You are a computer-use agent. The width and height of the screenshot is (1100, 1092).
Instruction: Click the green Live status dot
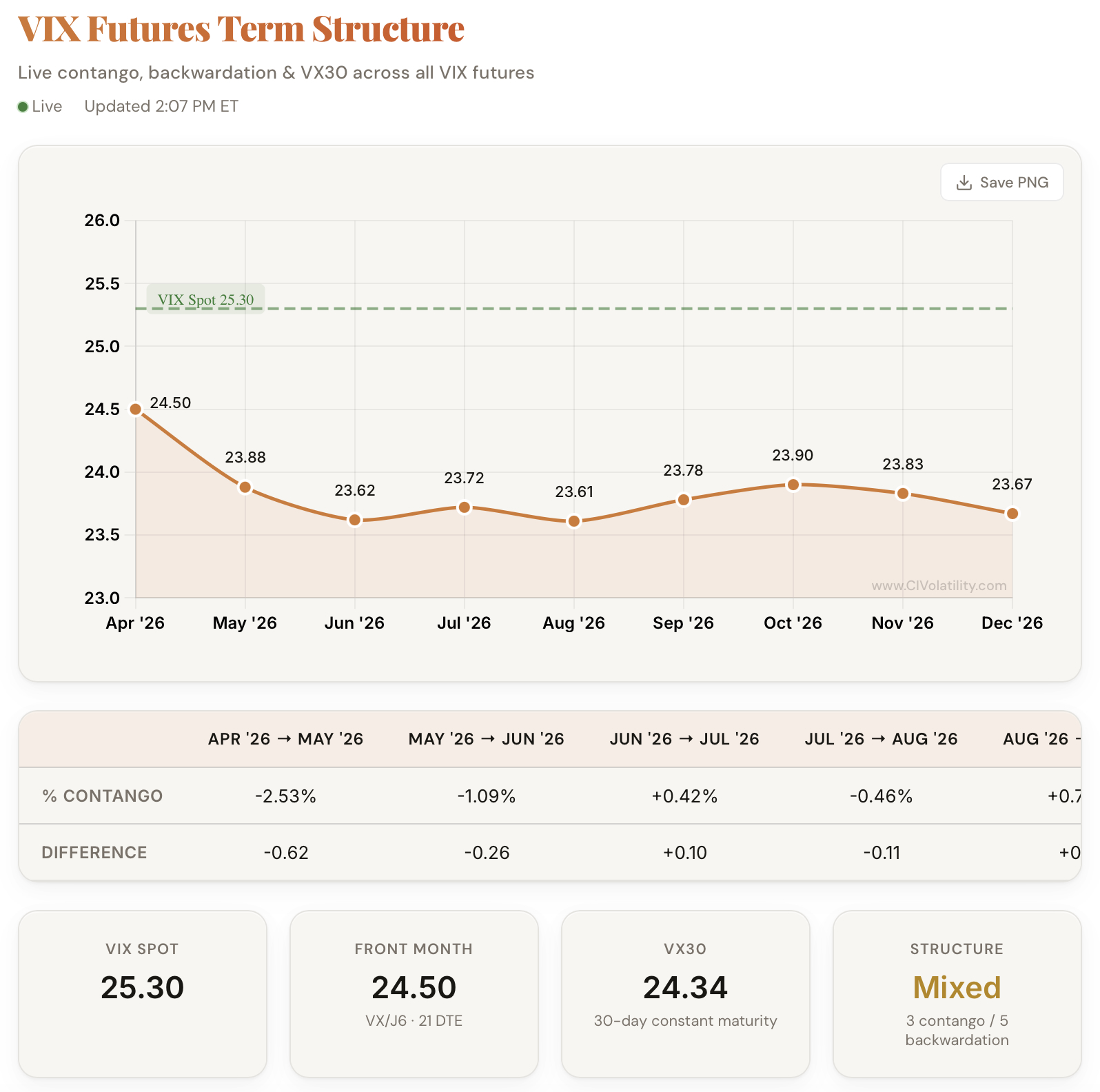coord(23,107)
